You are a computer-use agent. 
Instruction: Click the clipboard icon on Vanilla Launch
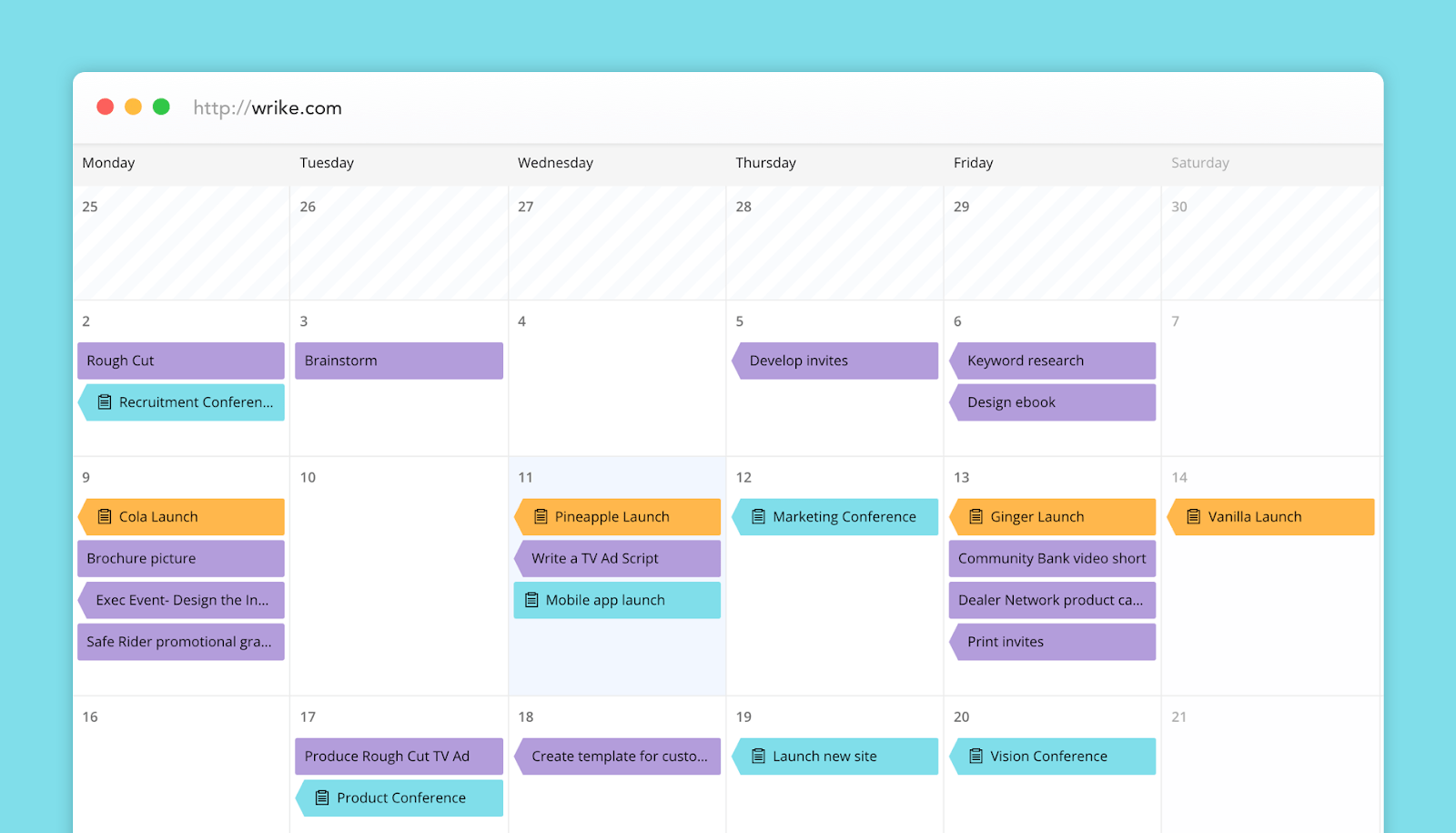1194,516
